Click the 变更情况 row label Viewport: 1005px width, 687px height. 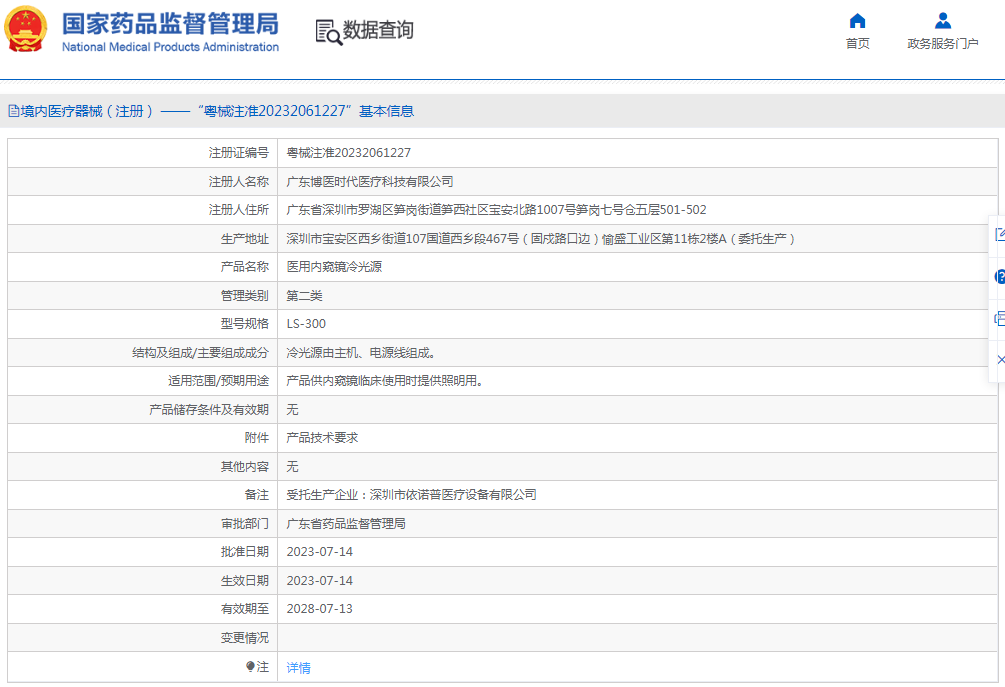pyautogui.click(x=245, y=638)
